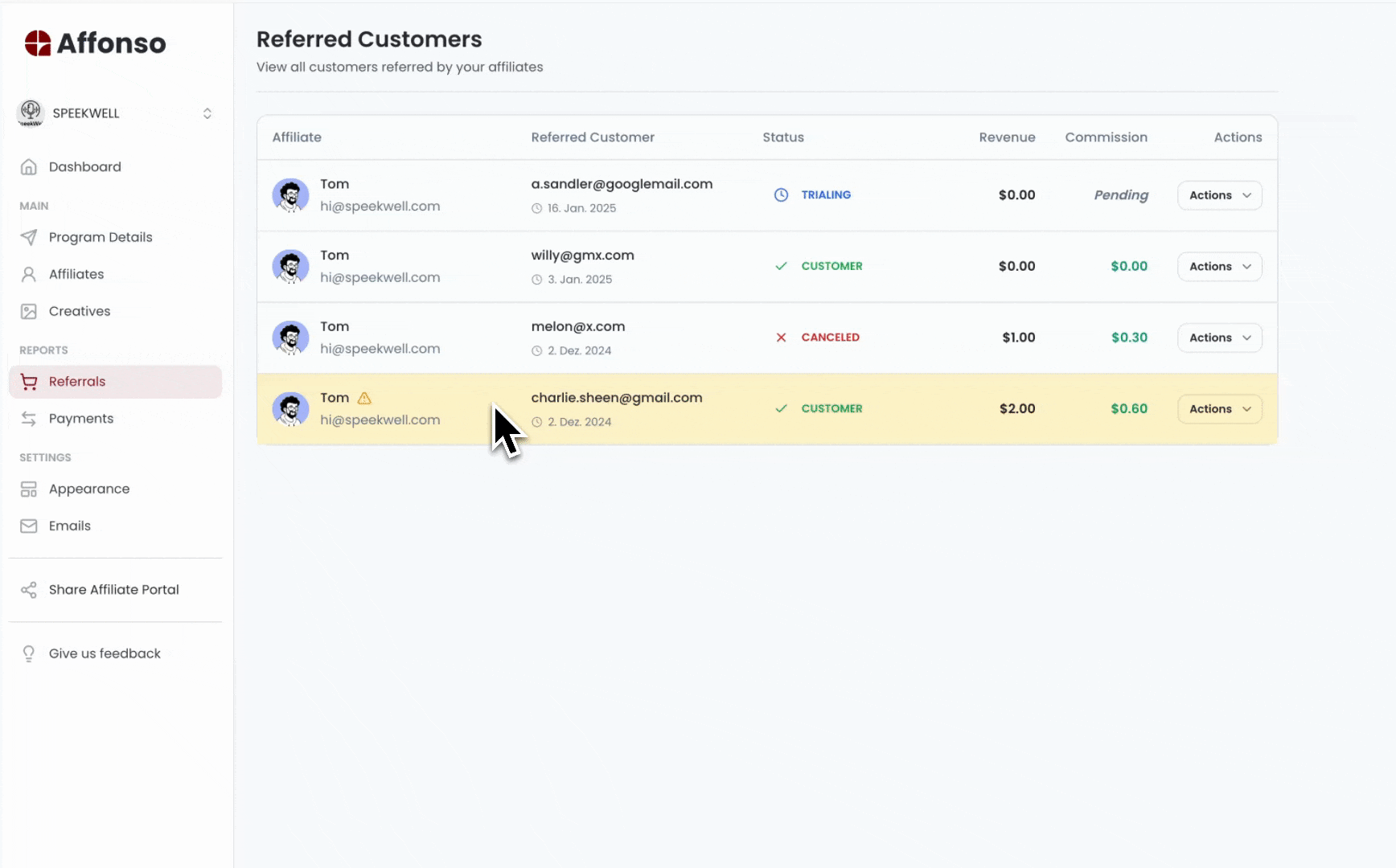Click the green CUSTOMER status of willy@gmx.com
Screen dimensions: 1396x868
tap(831, 266)
